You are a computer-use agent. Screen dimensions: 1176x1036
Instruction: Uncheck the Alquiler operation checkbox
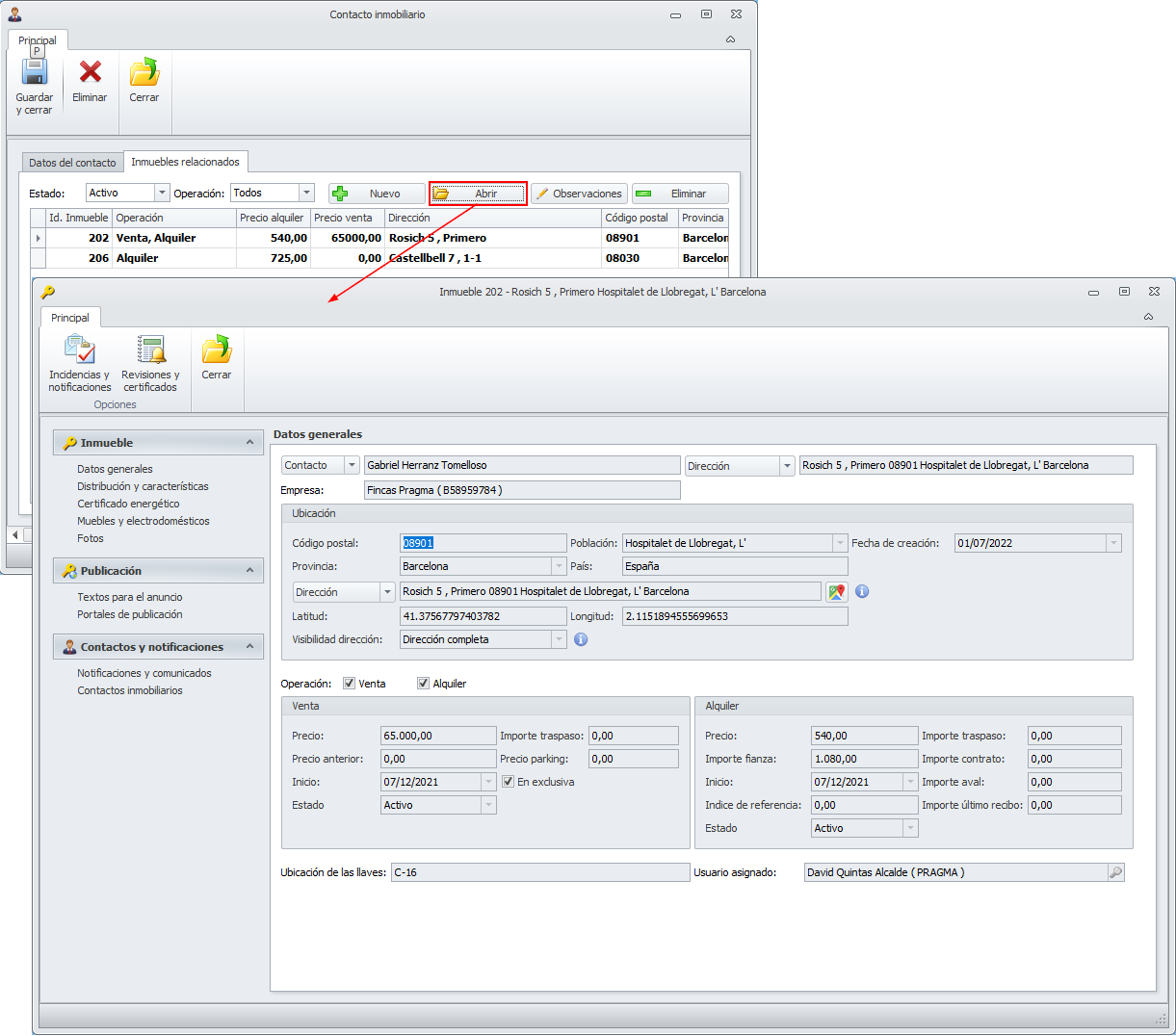423,684
